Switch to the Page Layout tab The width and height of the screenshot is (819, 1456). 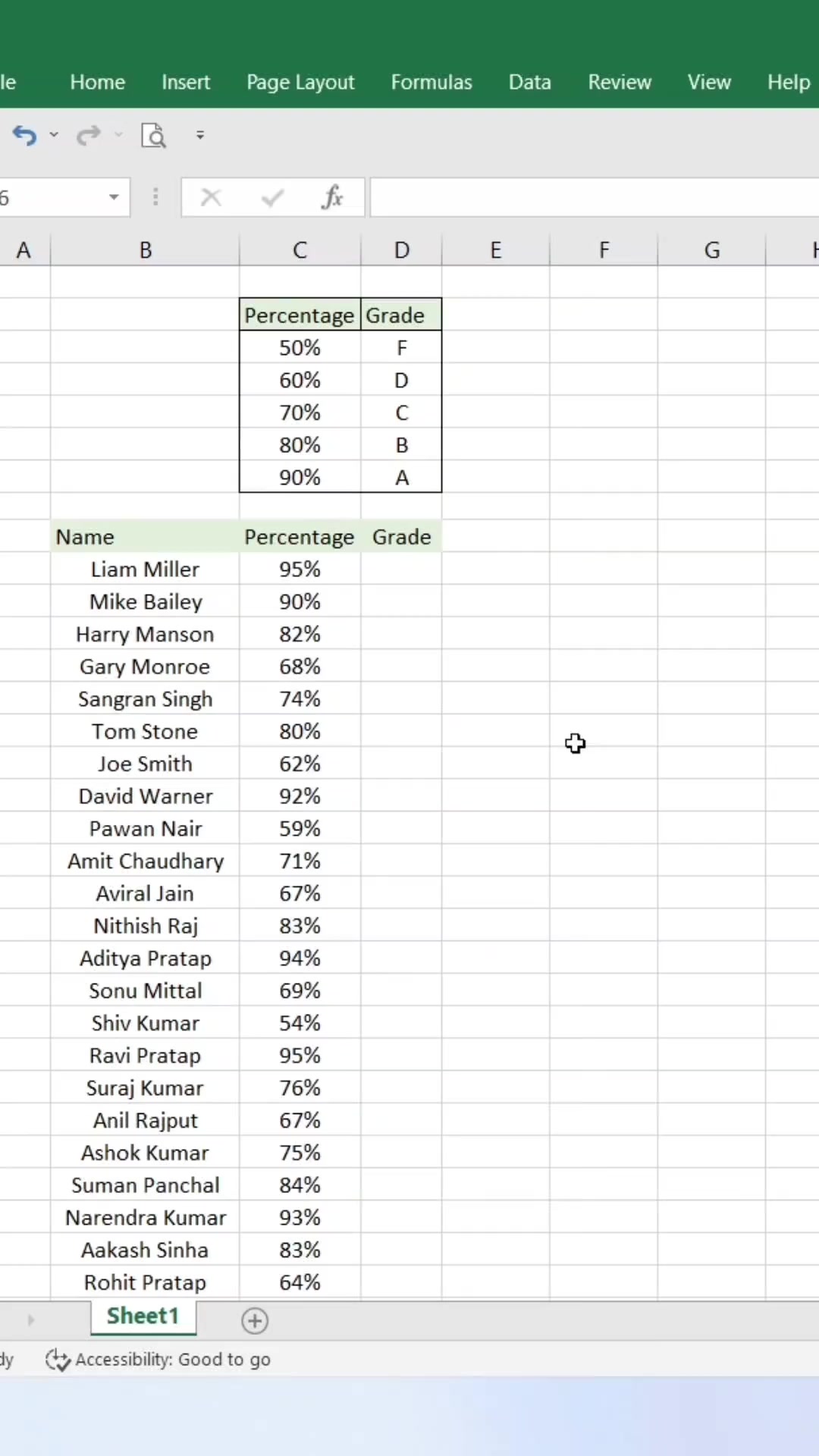tap(300, 82)
